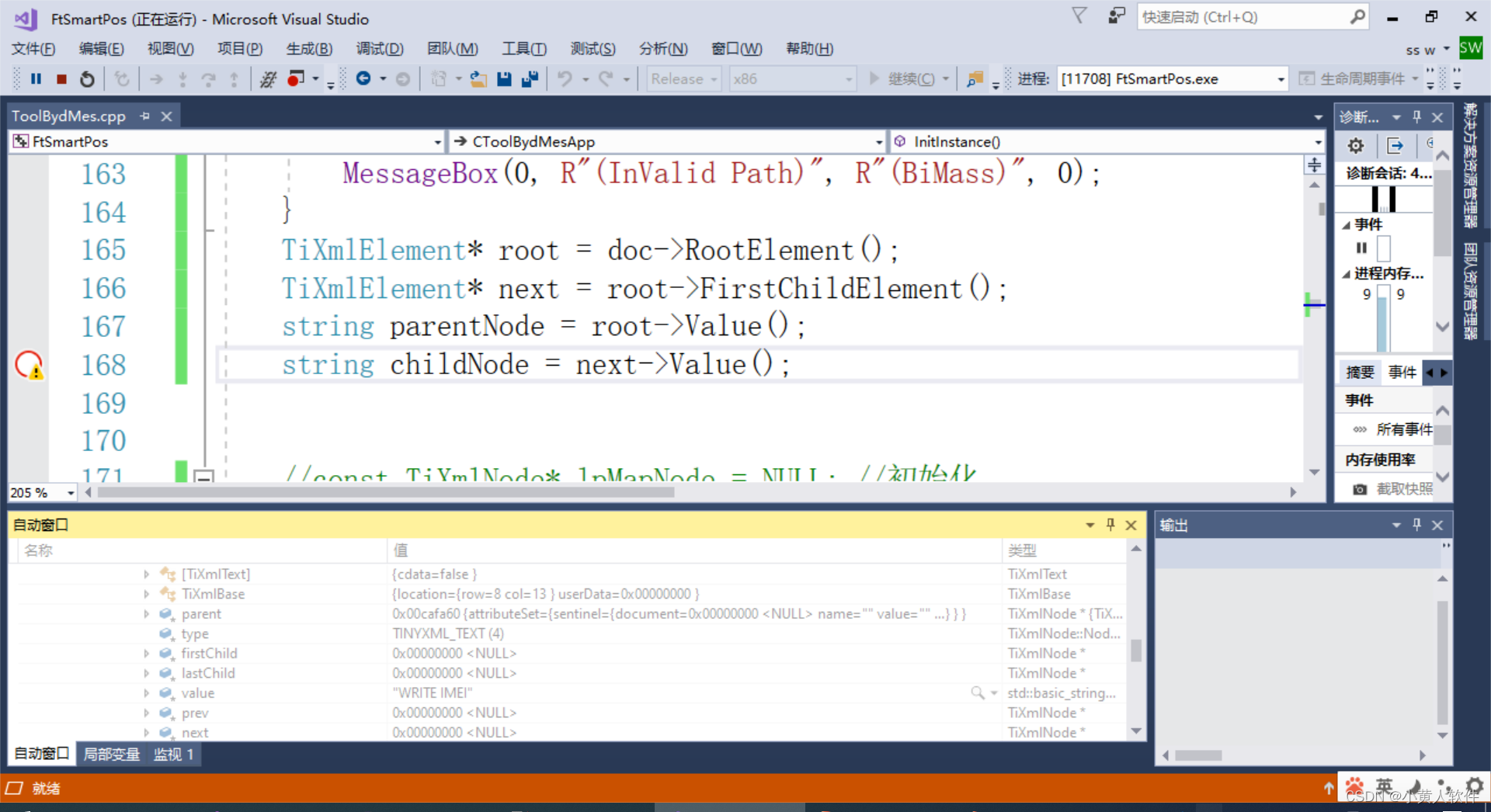Open the 调试(D) menu
Viewport: 1491px width, 812px height.
pyautogui.click(x=380, y=48)
